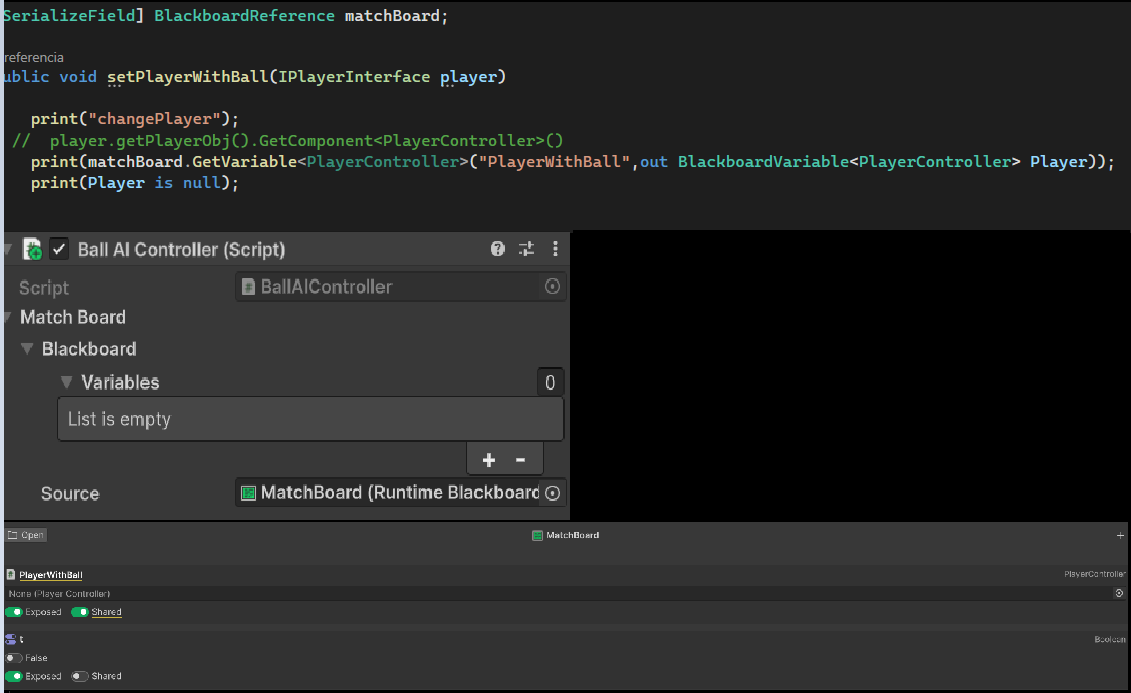Click the PlayerWithBall variable type icon

pyautogui.click(x=9, y=574)
